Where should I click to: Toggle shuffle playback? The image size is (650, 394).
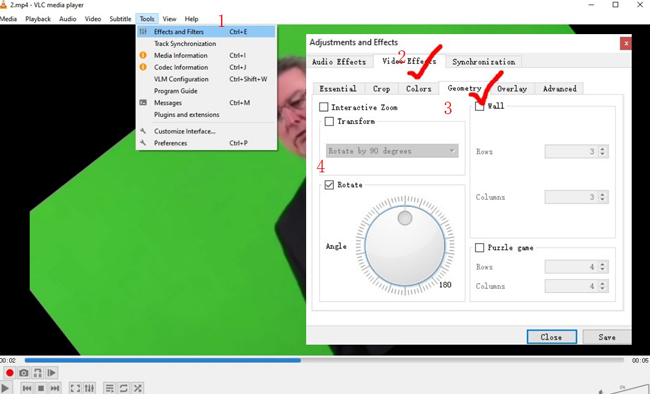pyautogui.click(x=138, y=388)
